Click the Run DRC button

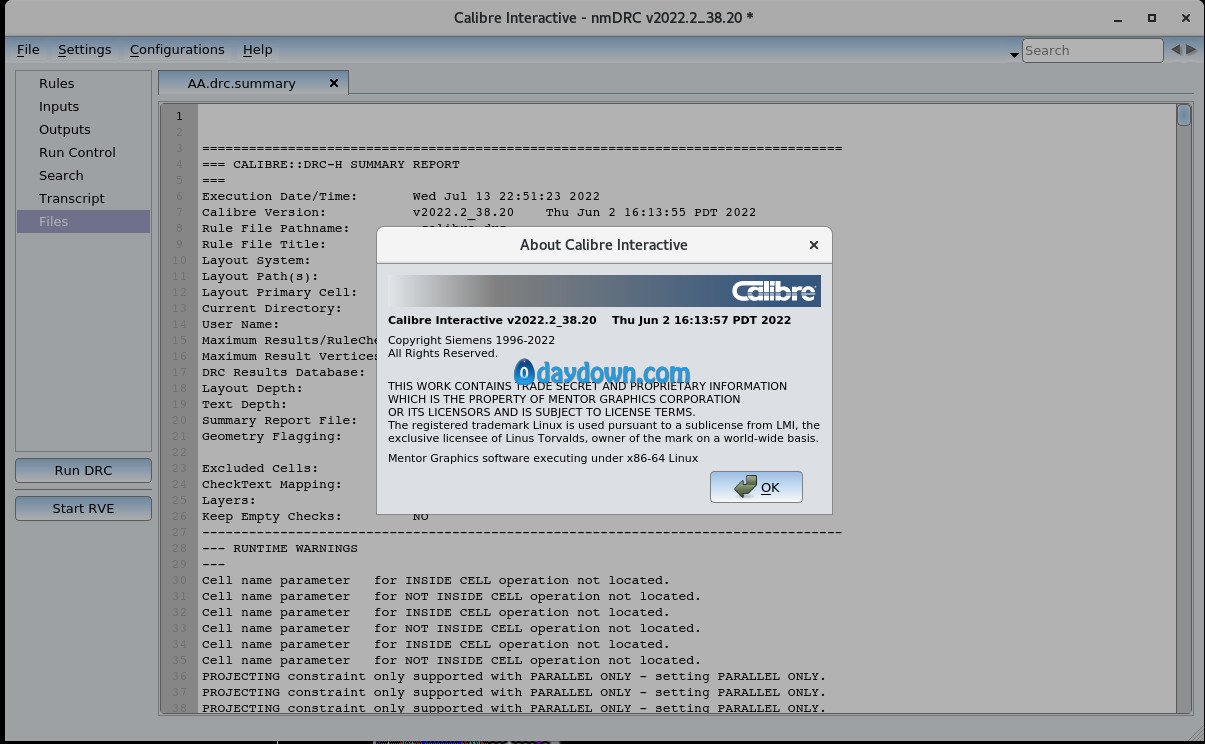[x=83, y=470]
